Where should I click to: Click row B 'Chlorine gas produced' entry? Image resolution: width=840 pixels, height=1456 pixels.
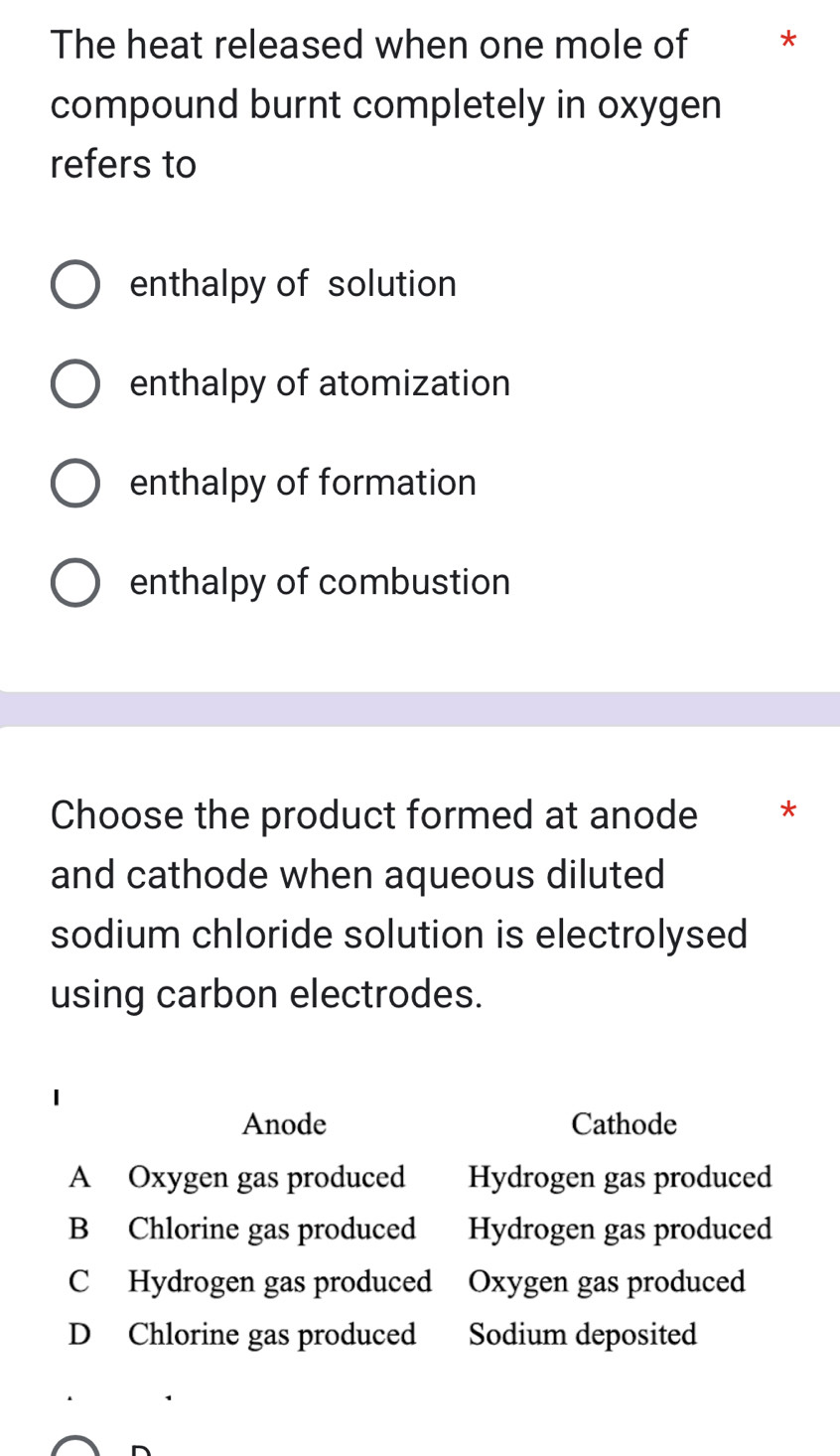click(x=271, y=1229)
